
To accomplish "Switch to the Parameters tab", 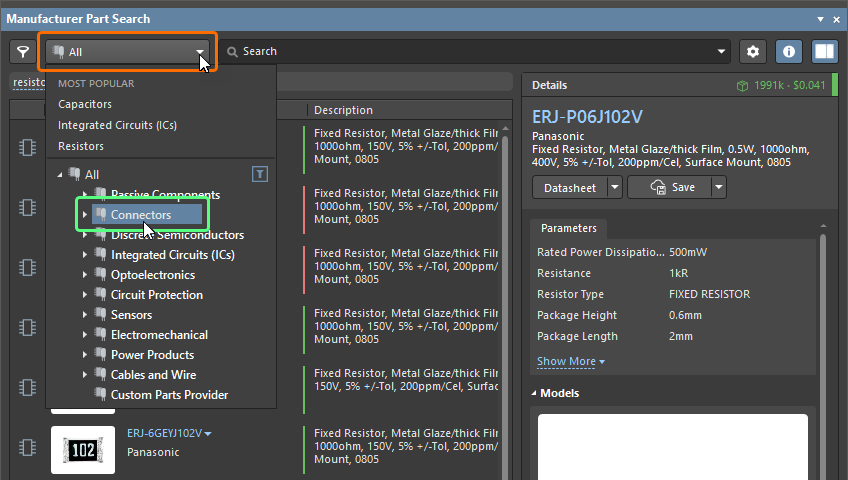I will point(568,228).
